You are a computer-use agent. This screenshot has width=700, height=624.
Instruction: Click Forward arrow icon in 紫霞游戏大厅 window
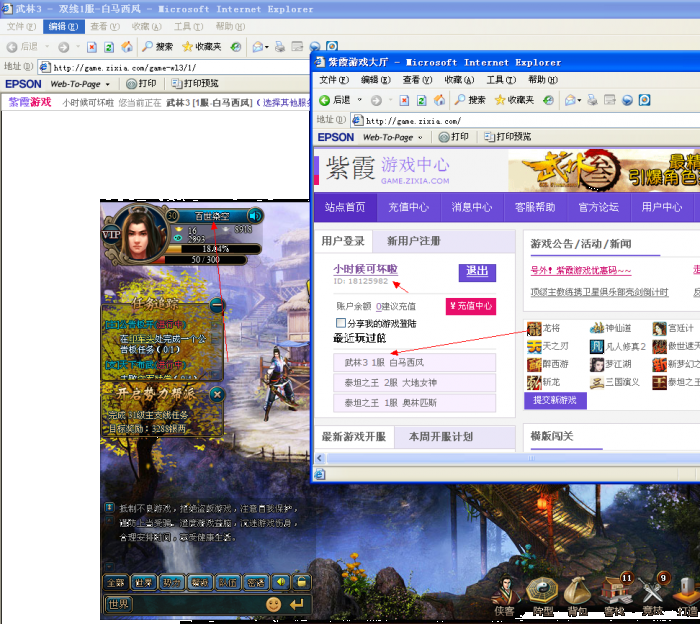376,100
